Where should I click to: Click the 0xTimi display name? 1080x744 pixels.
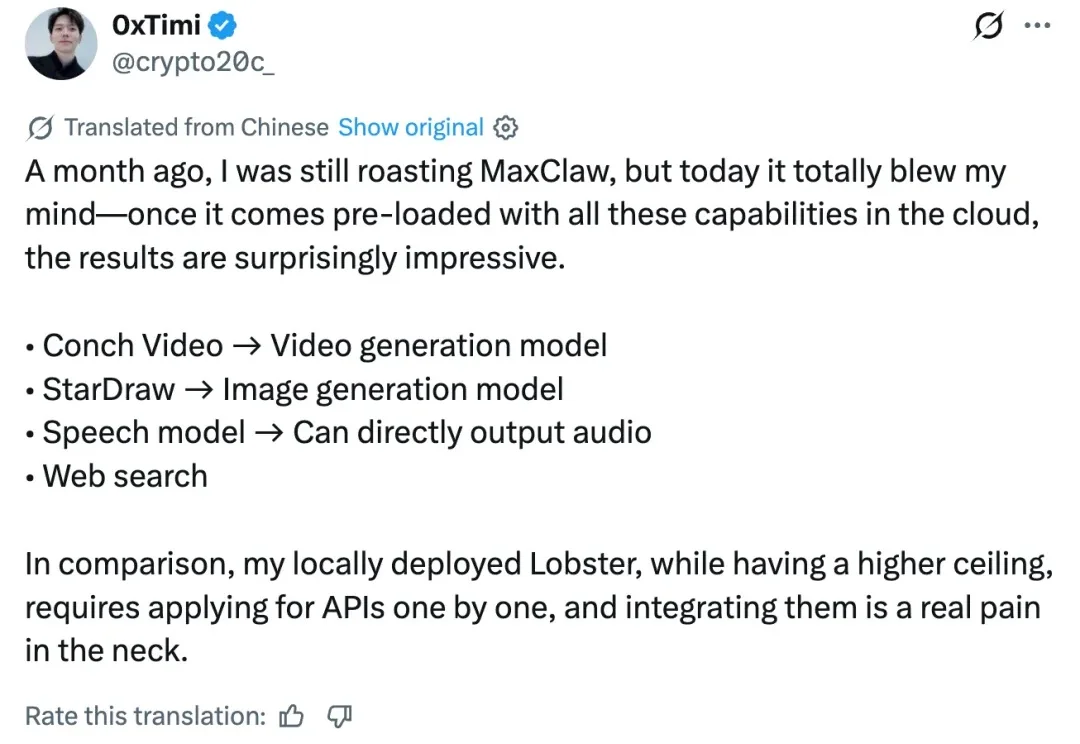[x=157, y=25]
